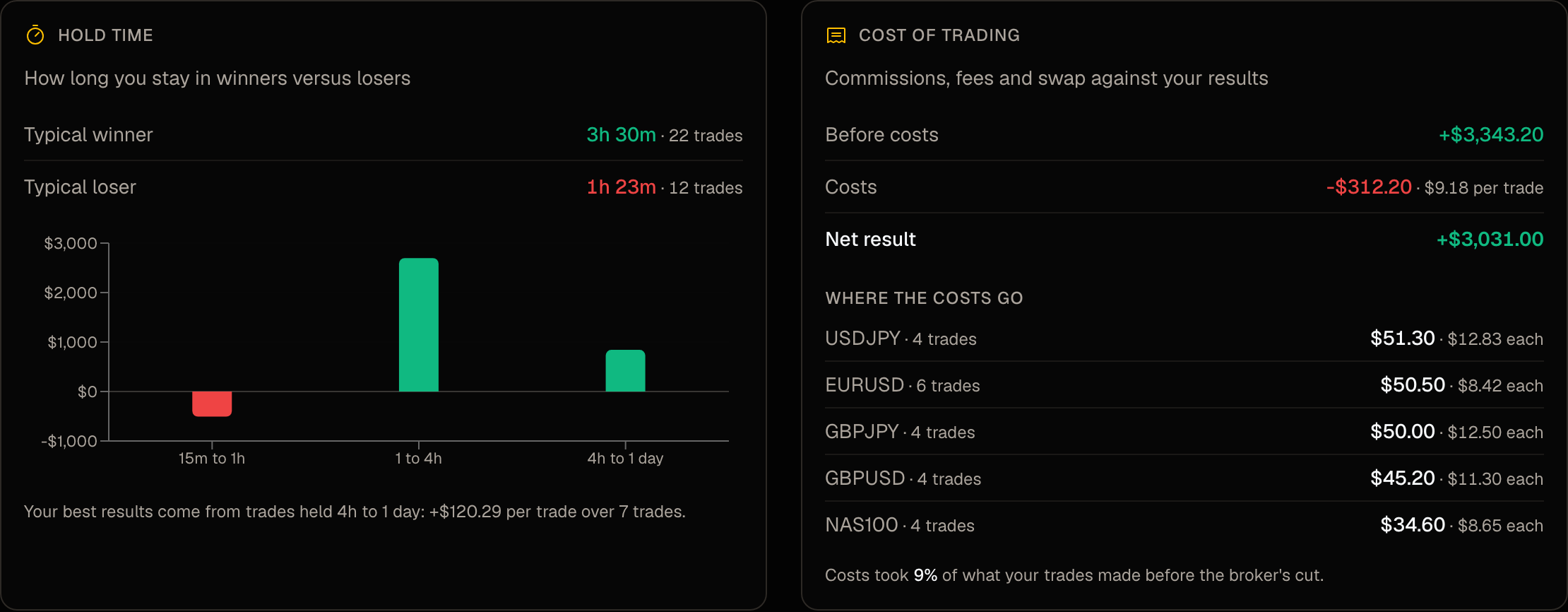The height and width of the screenshot is (612, 1568).
Task: Click the Before costs label
Action: pos(881,135)
